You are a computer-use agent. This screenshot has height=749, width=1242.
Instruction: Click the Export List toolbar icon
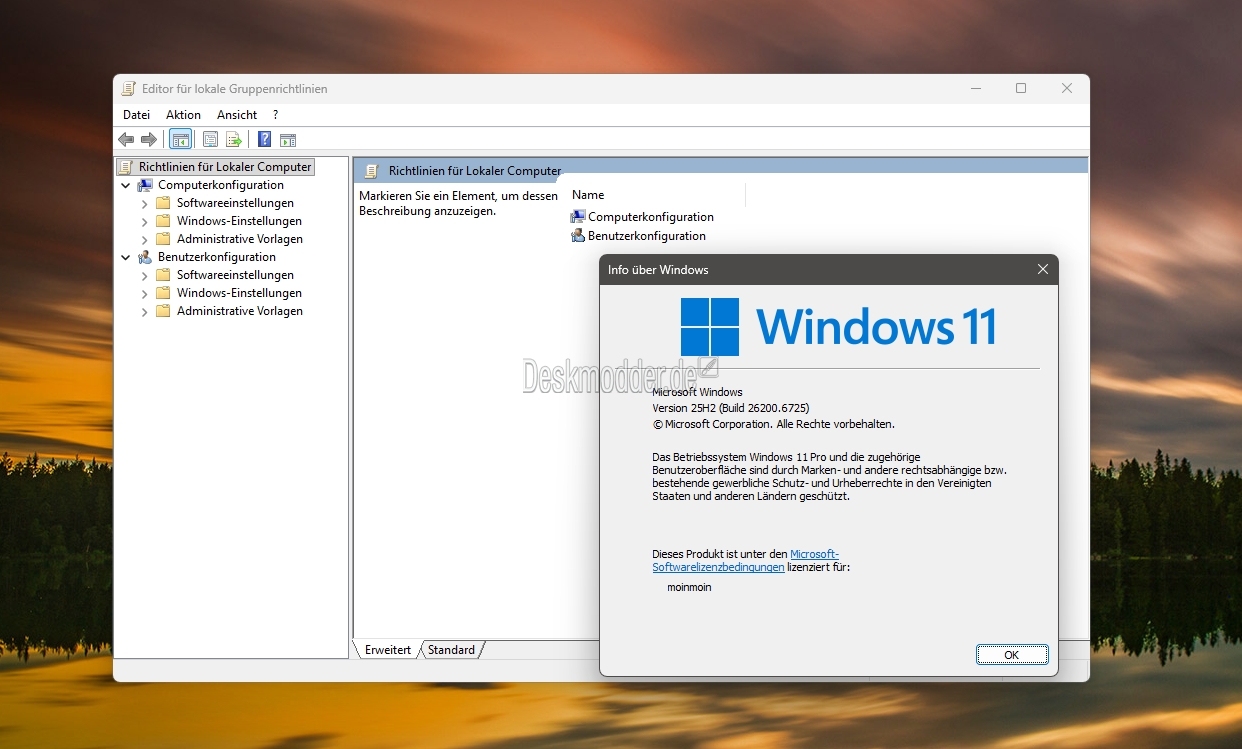coord(234,140)
